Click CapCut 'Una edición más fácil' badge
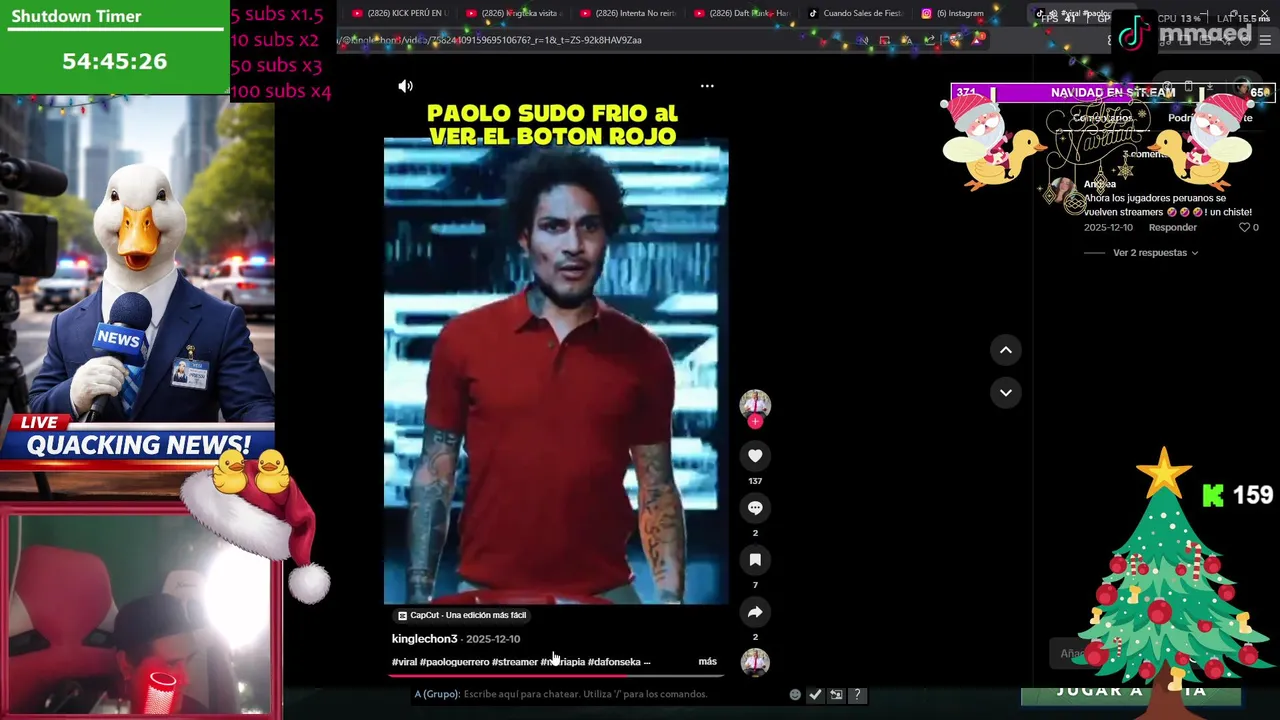 (x=462, y=615)
